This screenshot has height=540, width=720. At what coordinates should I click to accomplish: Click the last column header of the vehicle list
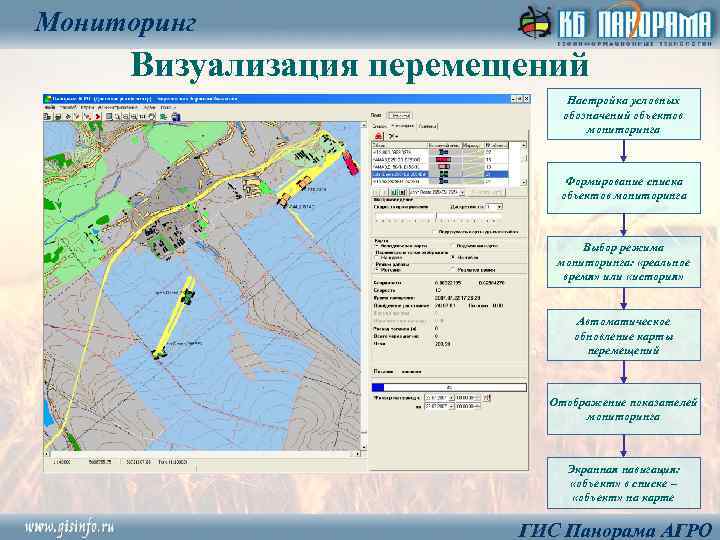496,146
